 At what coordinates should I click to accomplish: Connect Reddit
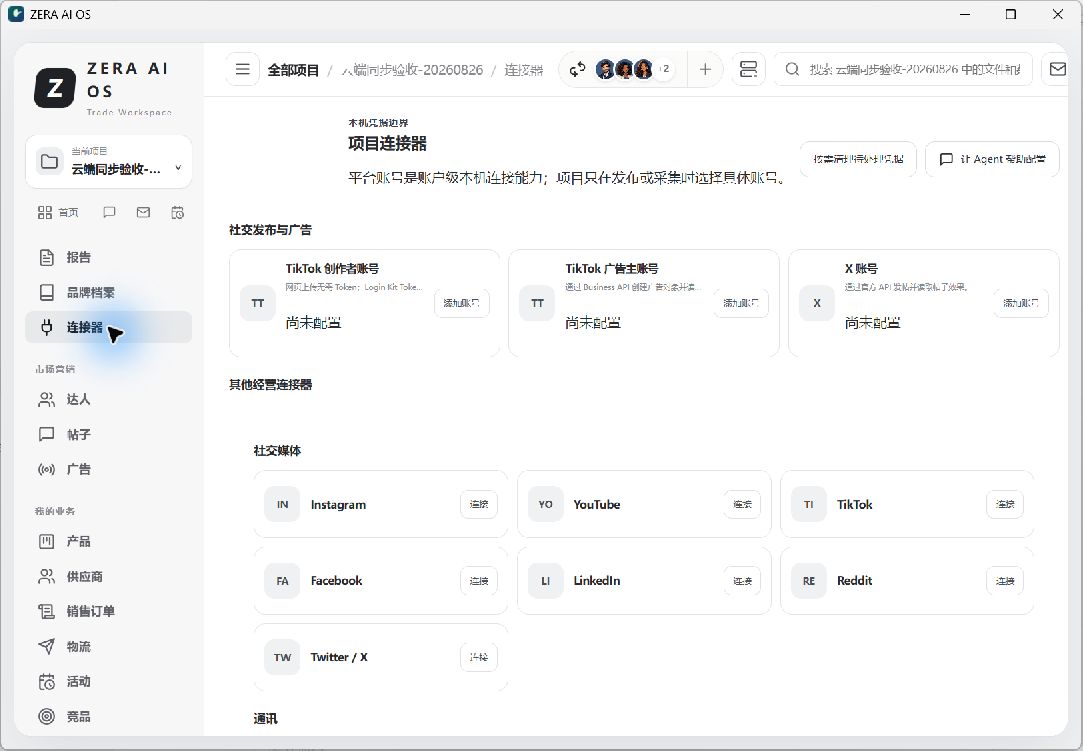coord(1005,581)
